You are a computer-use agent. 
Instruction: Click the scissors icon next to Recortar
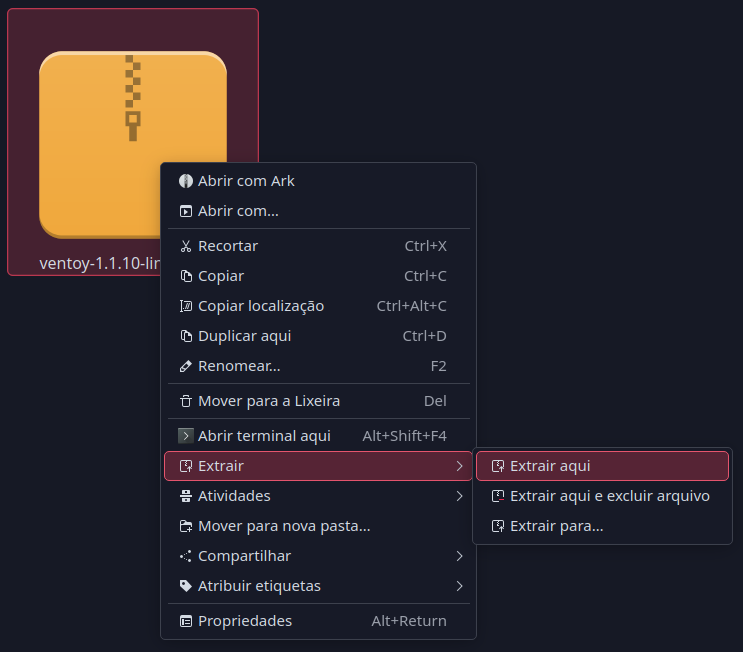(185, 246)
